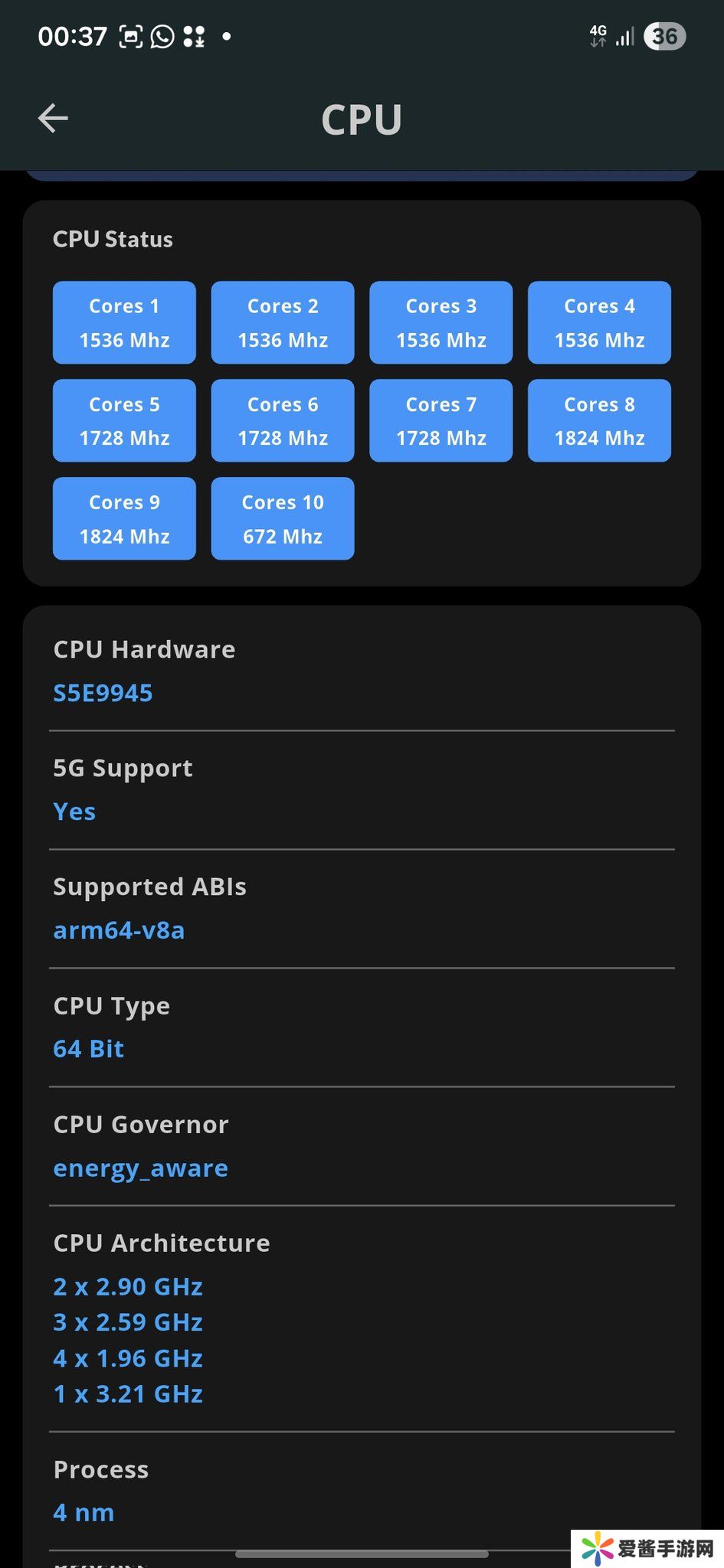Tap the colorful watermark logo icon
Image resolution: width=724 pixels, height=1568 pixels.
click(597, 1548)
